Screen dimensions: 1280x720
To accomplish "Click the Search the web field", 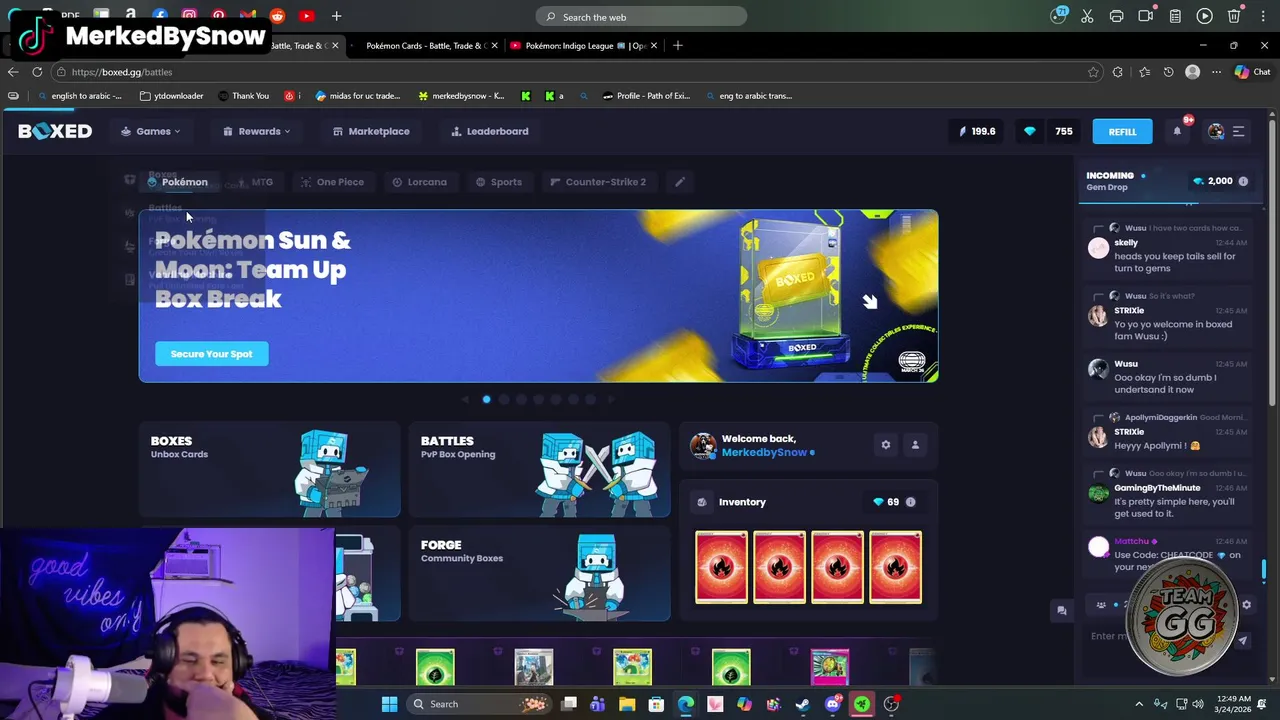I will (641, 17).
